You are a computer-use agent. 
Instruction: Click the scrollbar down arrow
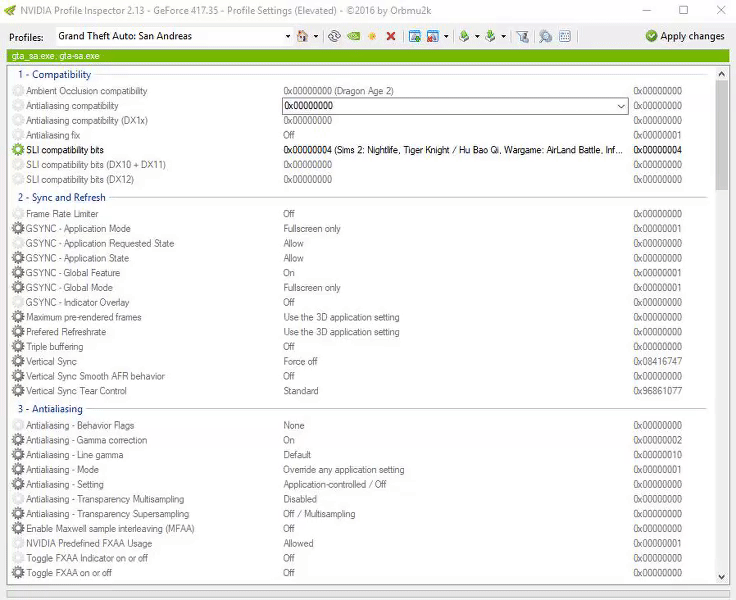721,577
